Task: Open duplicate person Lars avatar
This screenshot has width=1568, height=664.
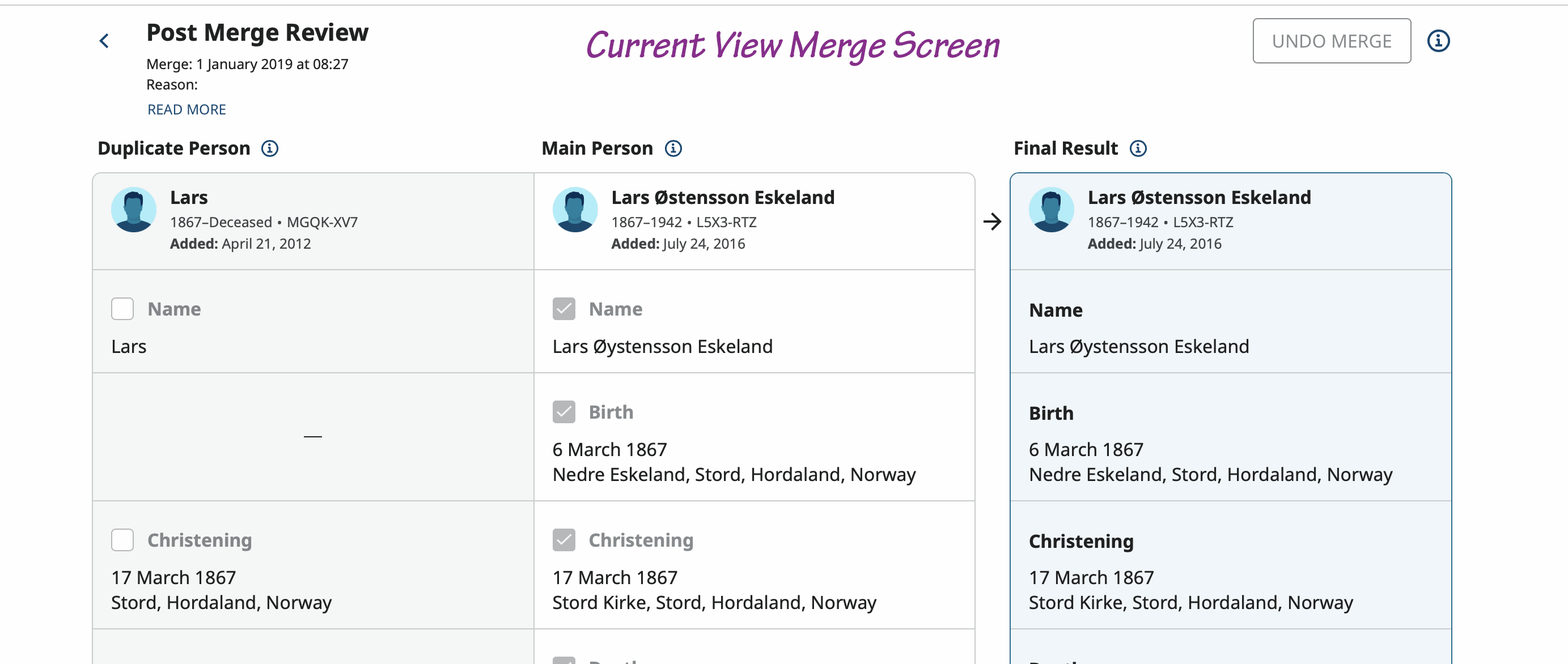Action: (134, 210)
